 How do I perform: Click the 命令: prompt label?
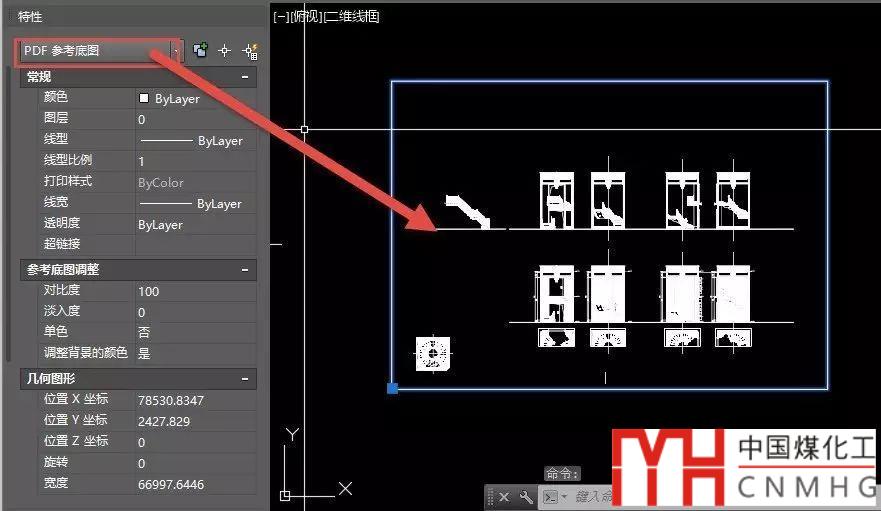click(x=562, y=474)
